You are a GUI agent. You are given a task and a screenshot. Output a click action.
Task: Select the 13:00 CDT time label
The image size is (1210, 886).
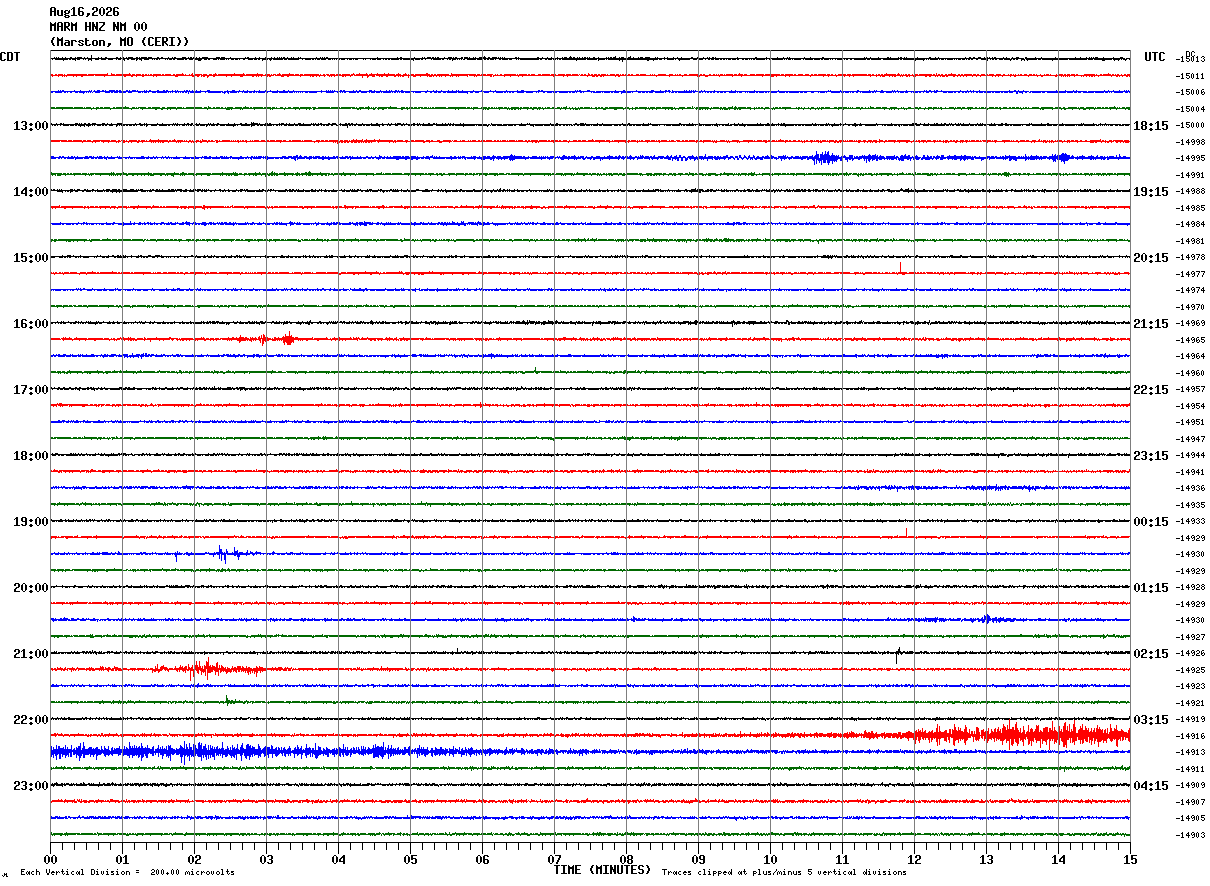[x=30, y=126]
